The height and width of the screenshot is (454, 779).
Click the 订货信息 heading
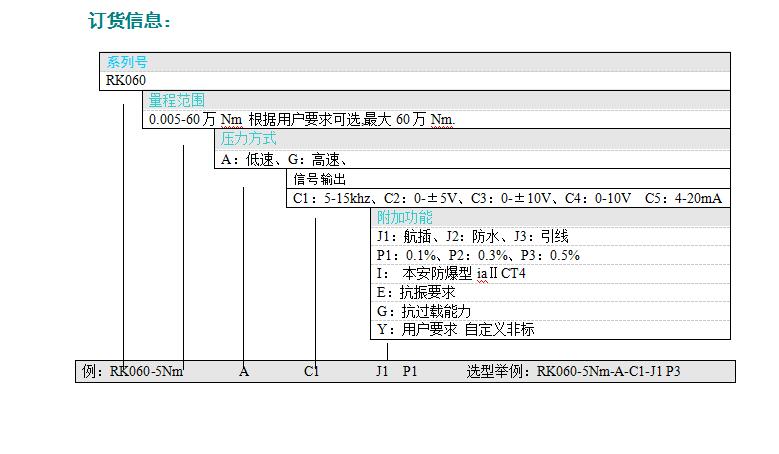click(x=130, y=21)
